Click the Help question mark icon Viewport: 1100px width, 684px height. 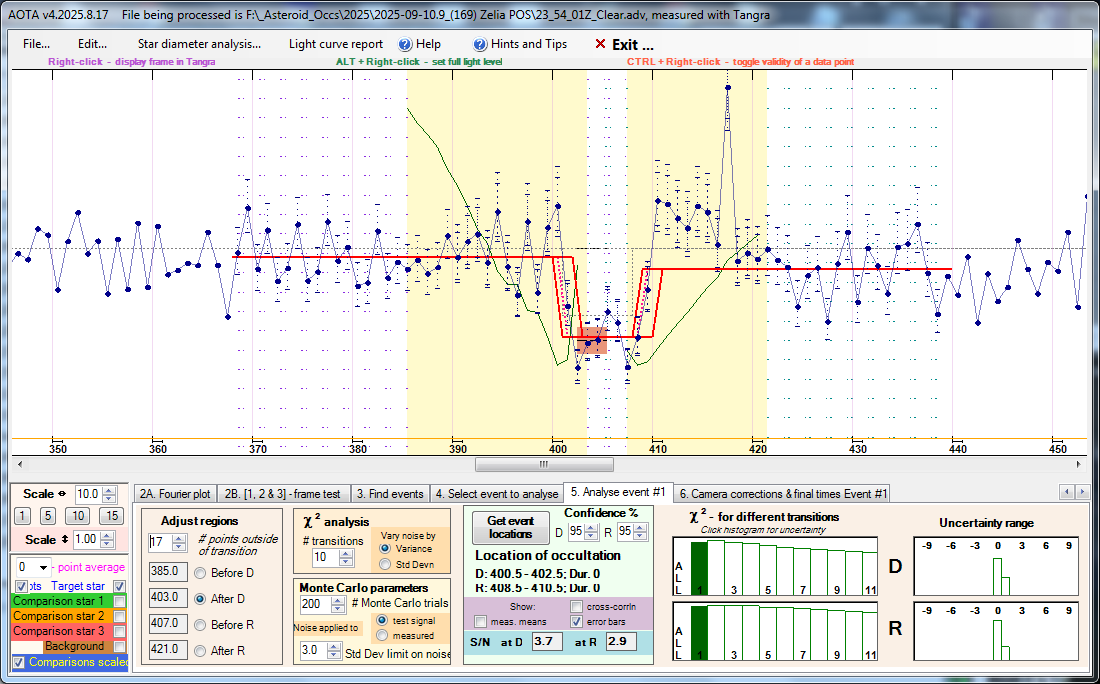click(x=405, y=44)
